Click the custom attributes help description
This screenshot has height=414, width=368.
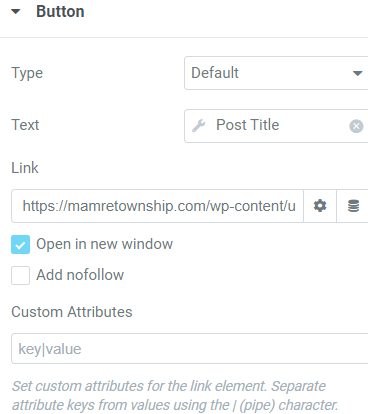point(175,396)
